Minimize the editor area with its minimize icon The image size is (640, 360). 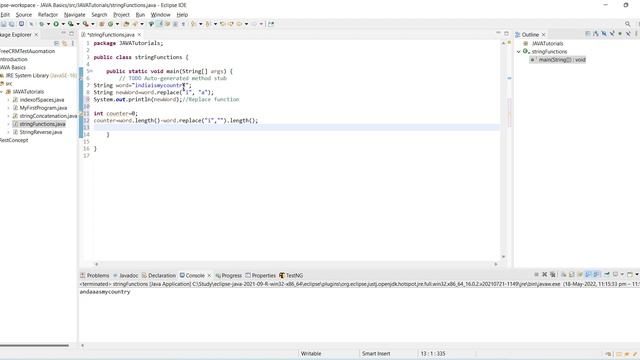[498, 33]
